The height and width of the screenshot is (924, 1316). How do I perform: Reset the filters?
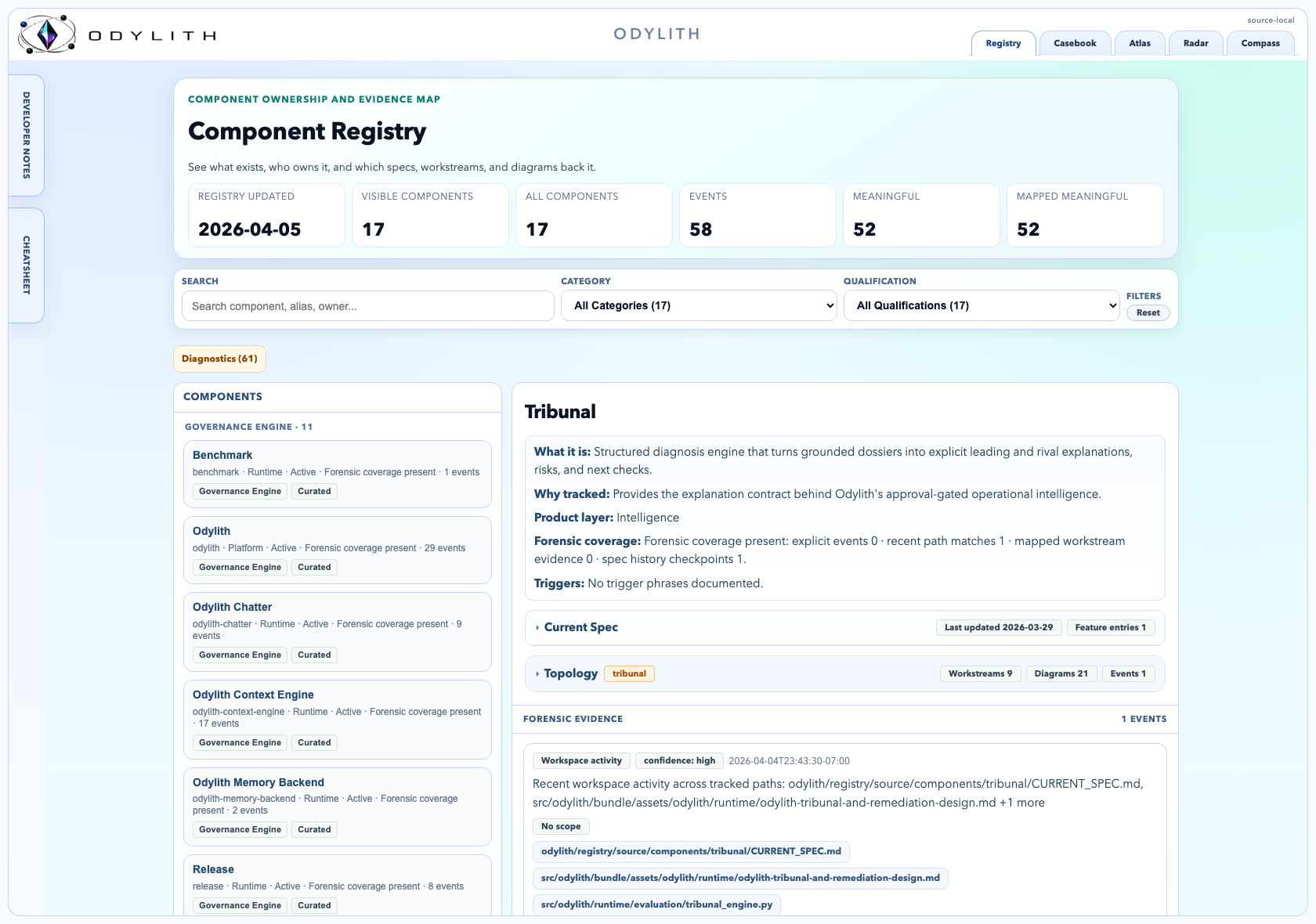pyautogui.click(x=1148, y=312)
